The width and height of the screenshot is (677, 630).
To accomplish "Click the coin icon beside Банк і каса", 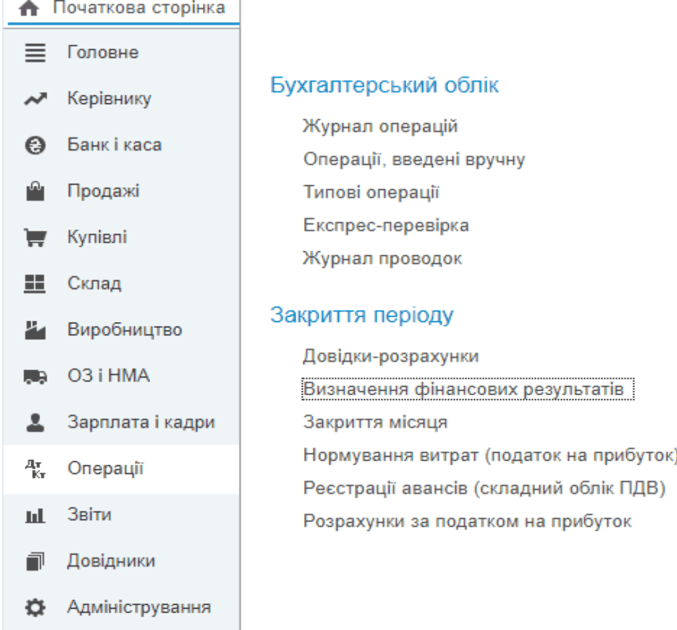I will coord(30,145).
